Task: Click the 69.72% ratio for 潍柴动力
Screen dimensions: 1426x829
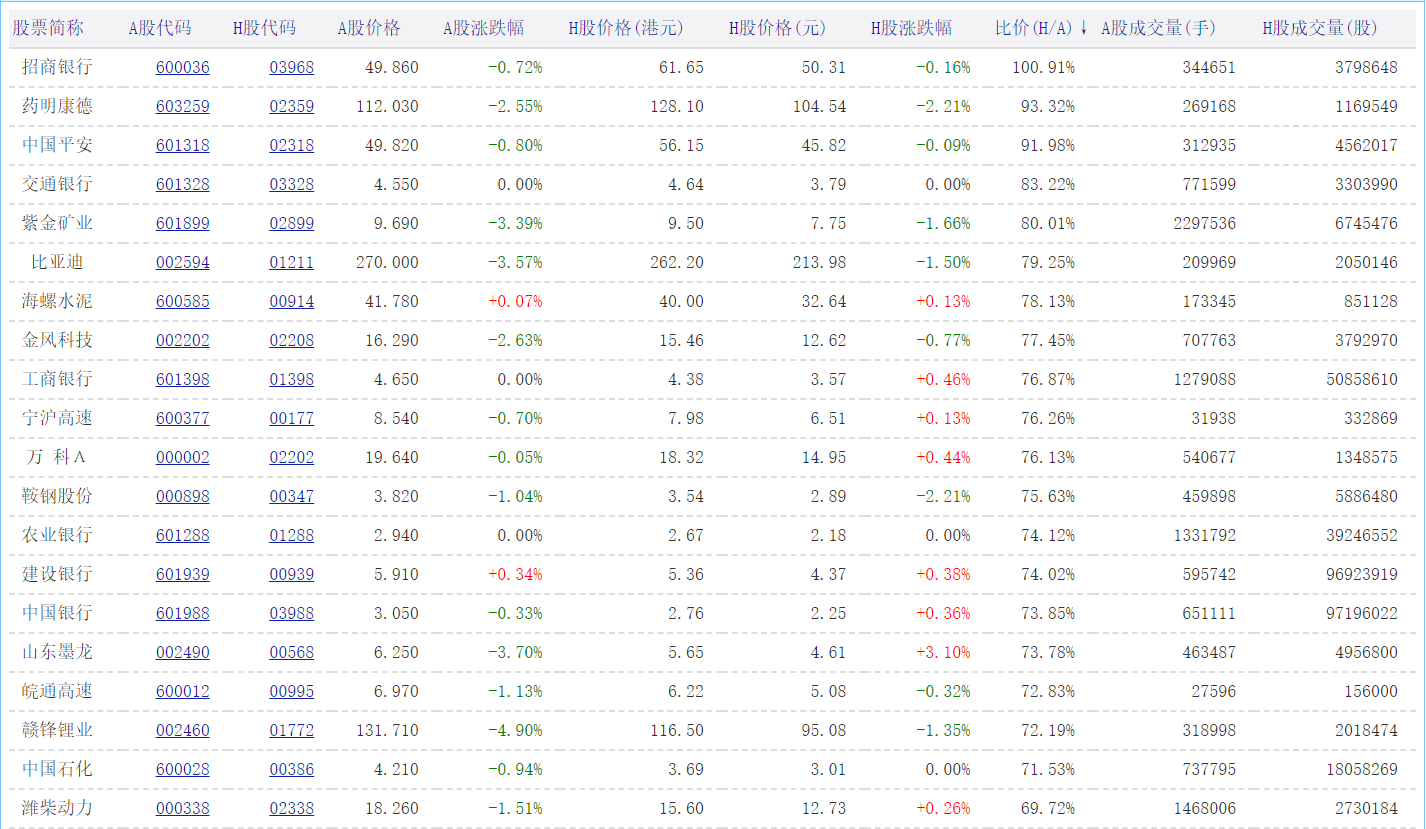Action: pyautogui.click(x=1048, y=808)
